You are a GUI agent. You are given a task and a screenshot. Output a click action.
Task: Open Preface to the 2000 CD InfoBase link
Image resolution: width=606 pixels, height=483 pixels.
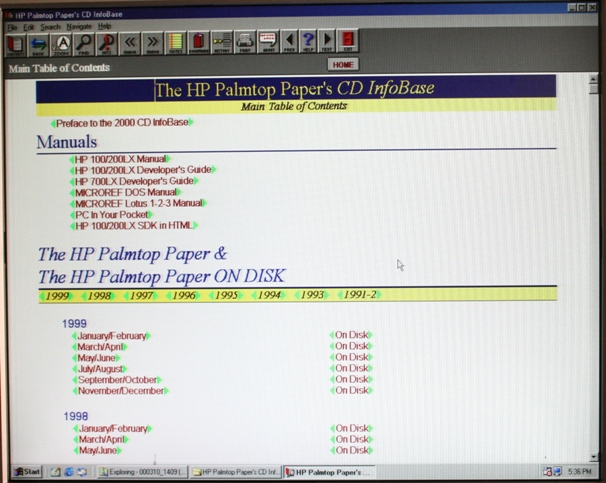[122, 123]
